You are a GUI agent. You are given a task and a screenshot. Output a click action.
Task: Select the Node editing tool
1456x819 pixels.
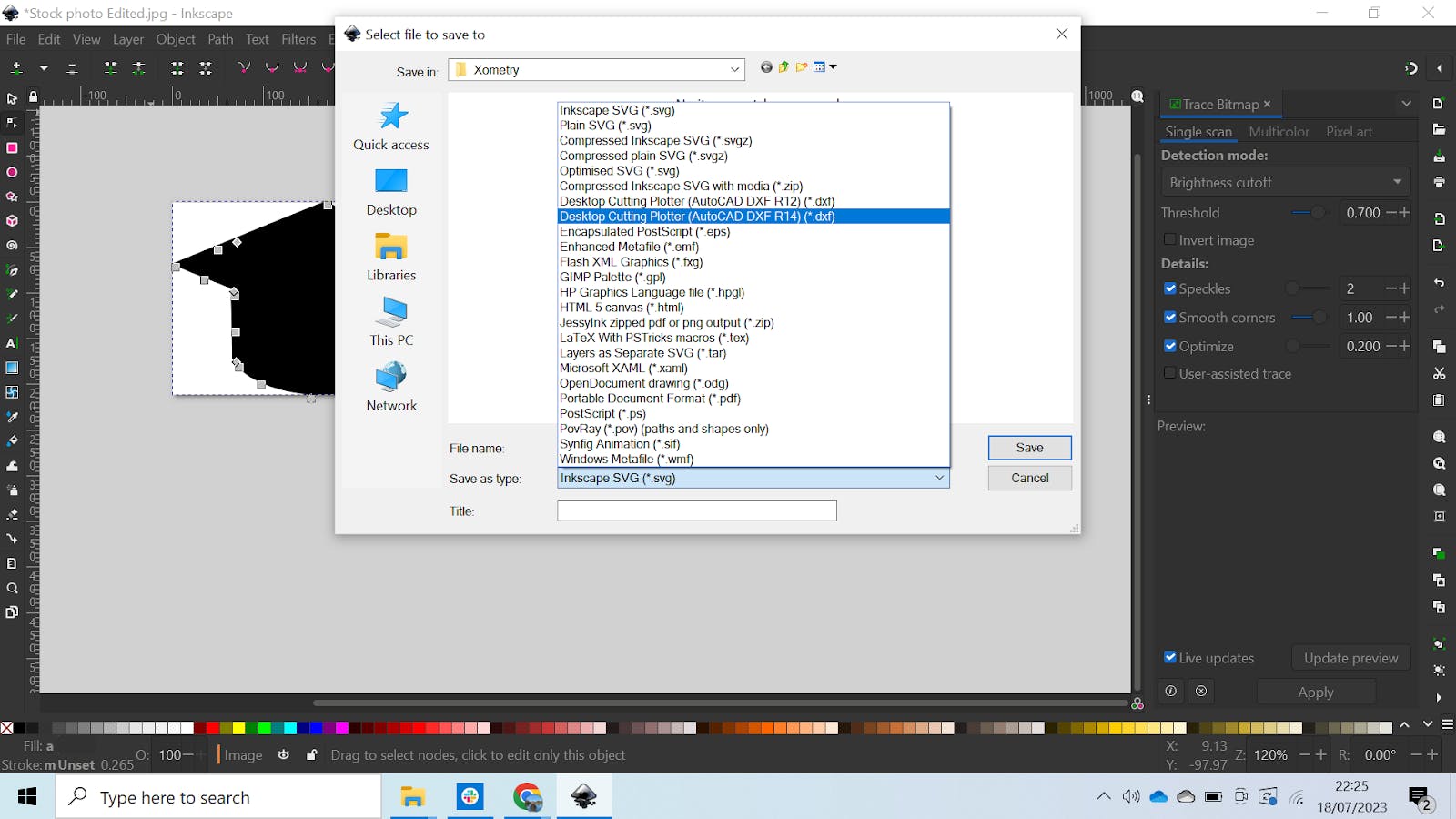(x=12, y=123)
